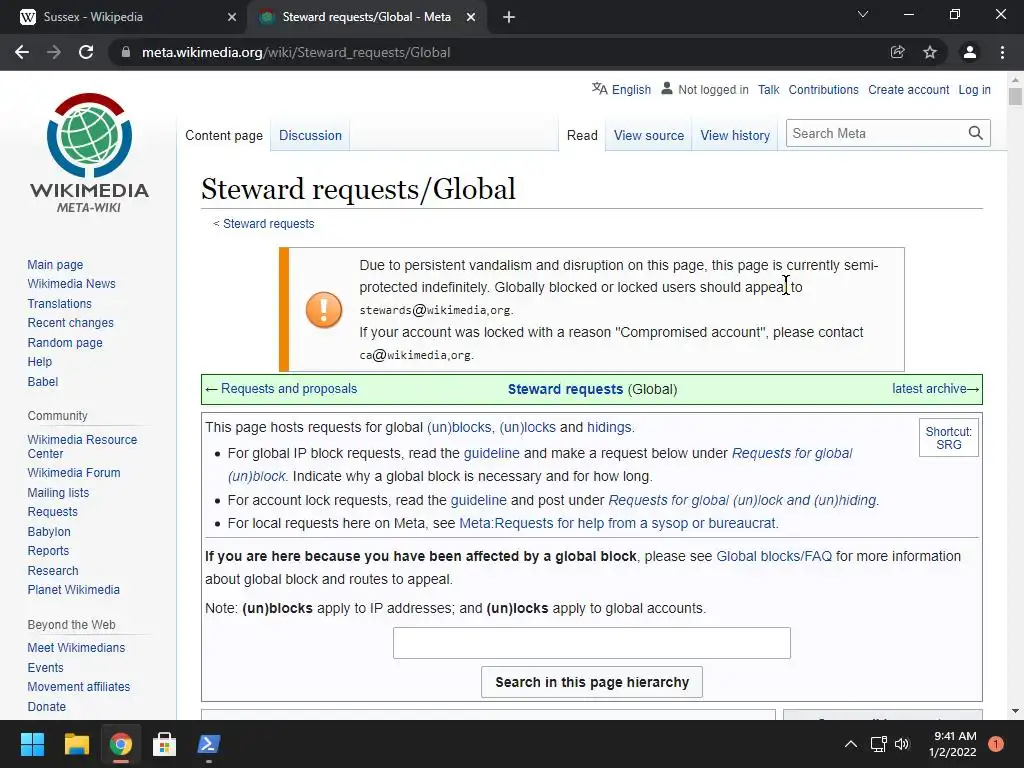Image resolution: width=1024 pixels, height=768 pixels.
Task: Show hidden system tray icons
Action: (850, 744)
